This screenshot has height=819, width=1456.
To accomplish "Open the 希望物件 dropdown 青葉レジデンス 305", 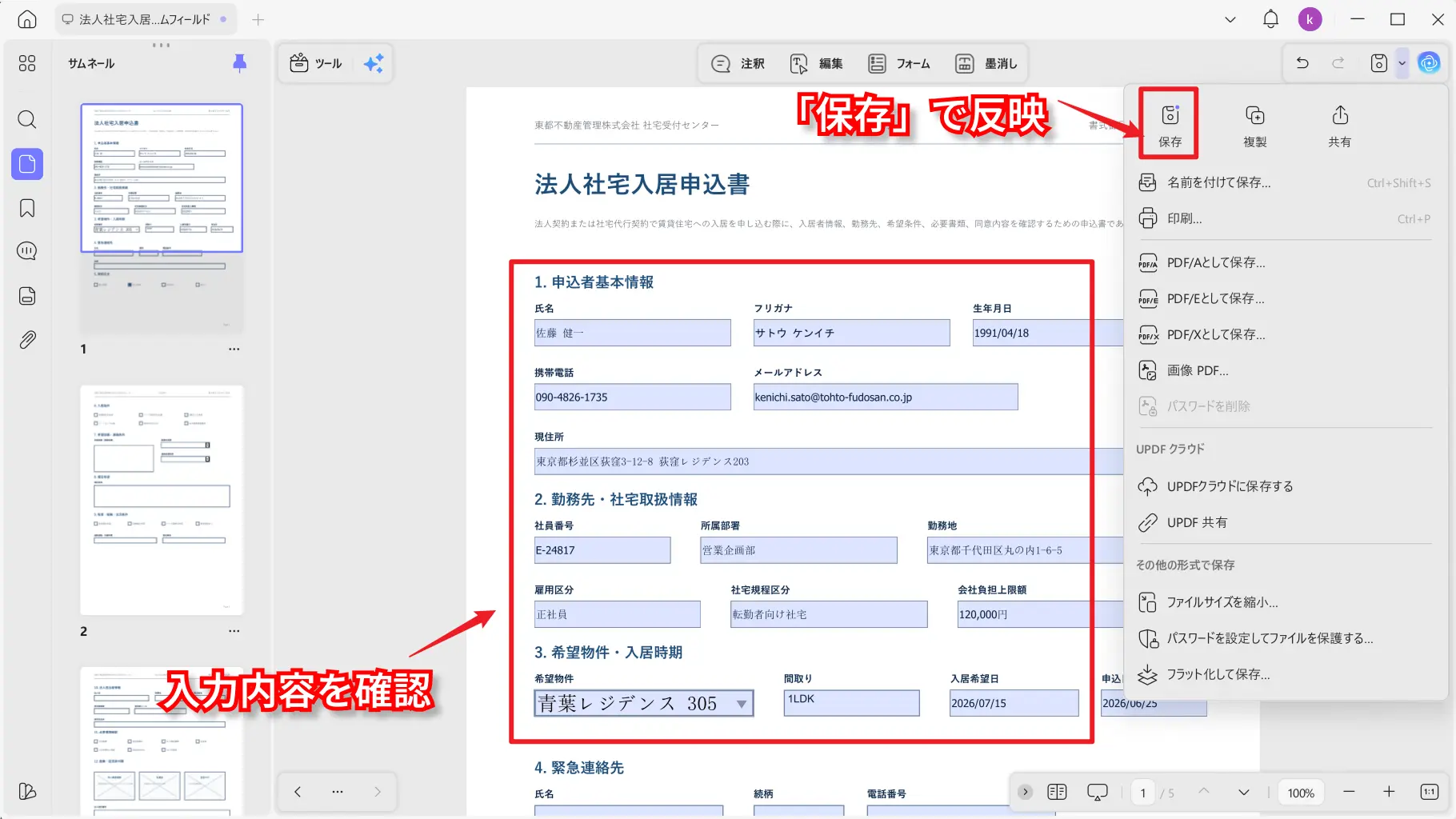I will click(644, 703).
